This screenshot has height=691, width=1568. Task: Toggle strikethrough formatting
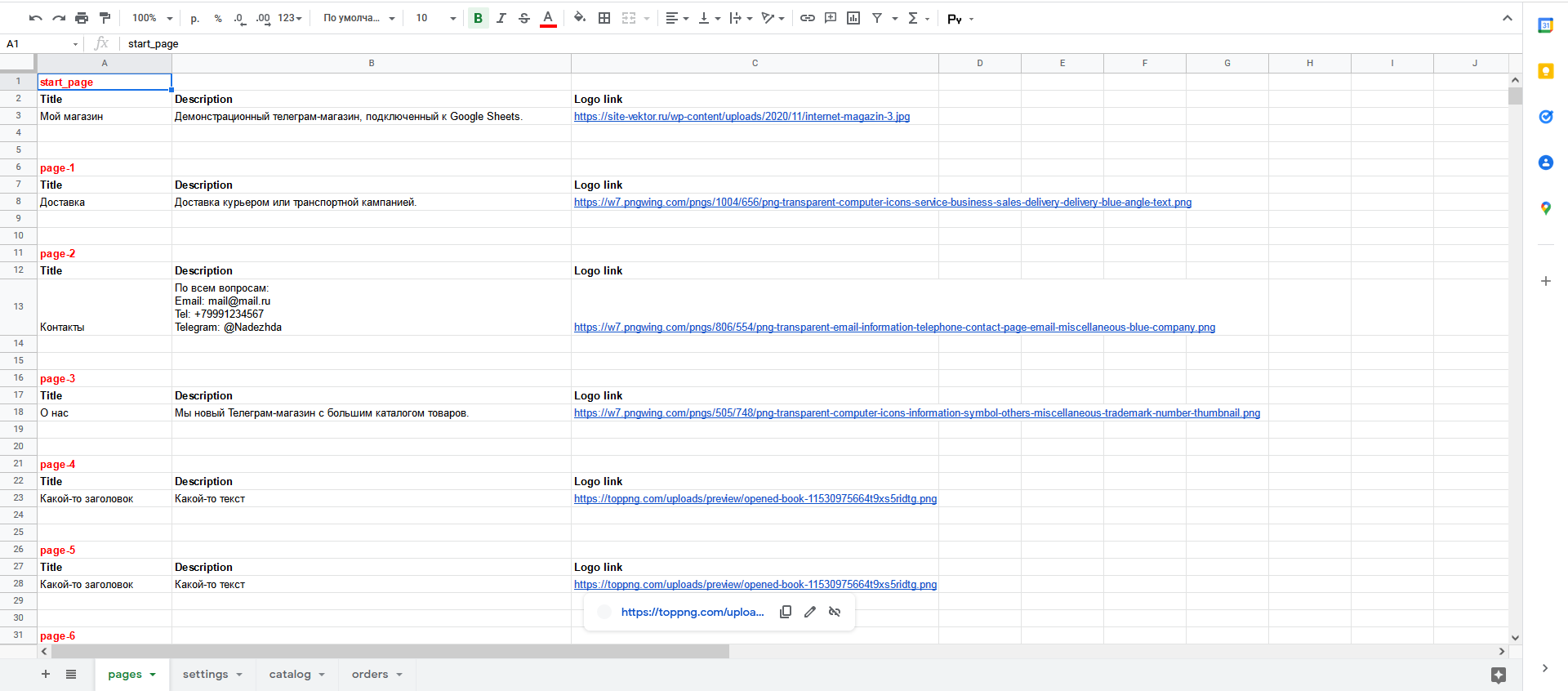pos(524,18)
